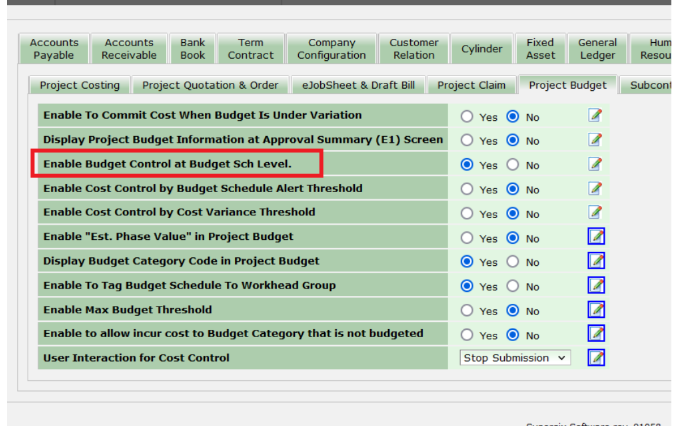The width and height of the screenshot is (675, 426).
Task: Go to Company Configuration tab
Action: [x=331, y=49]
